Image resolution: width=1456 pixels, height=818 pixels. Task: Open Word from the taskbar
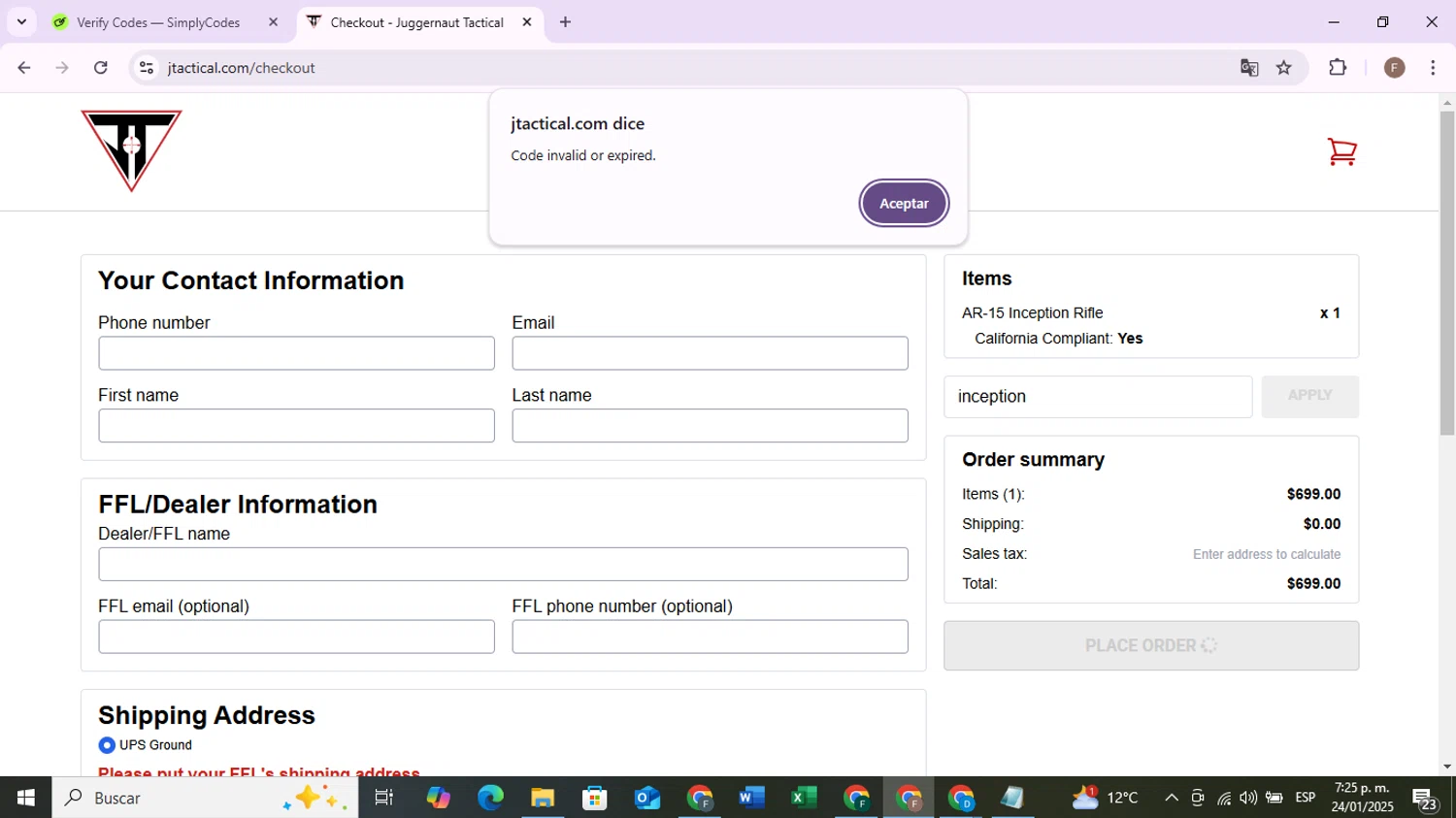[751, 798]
